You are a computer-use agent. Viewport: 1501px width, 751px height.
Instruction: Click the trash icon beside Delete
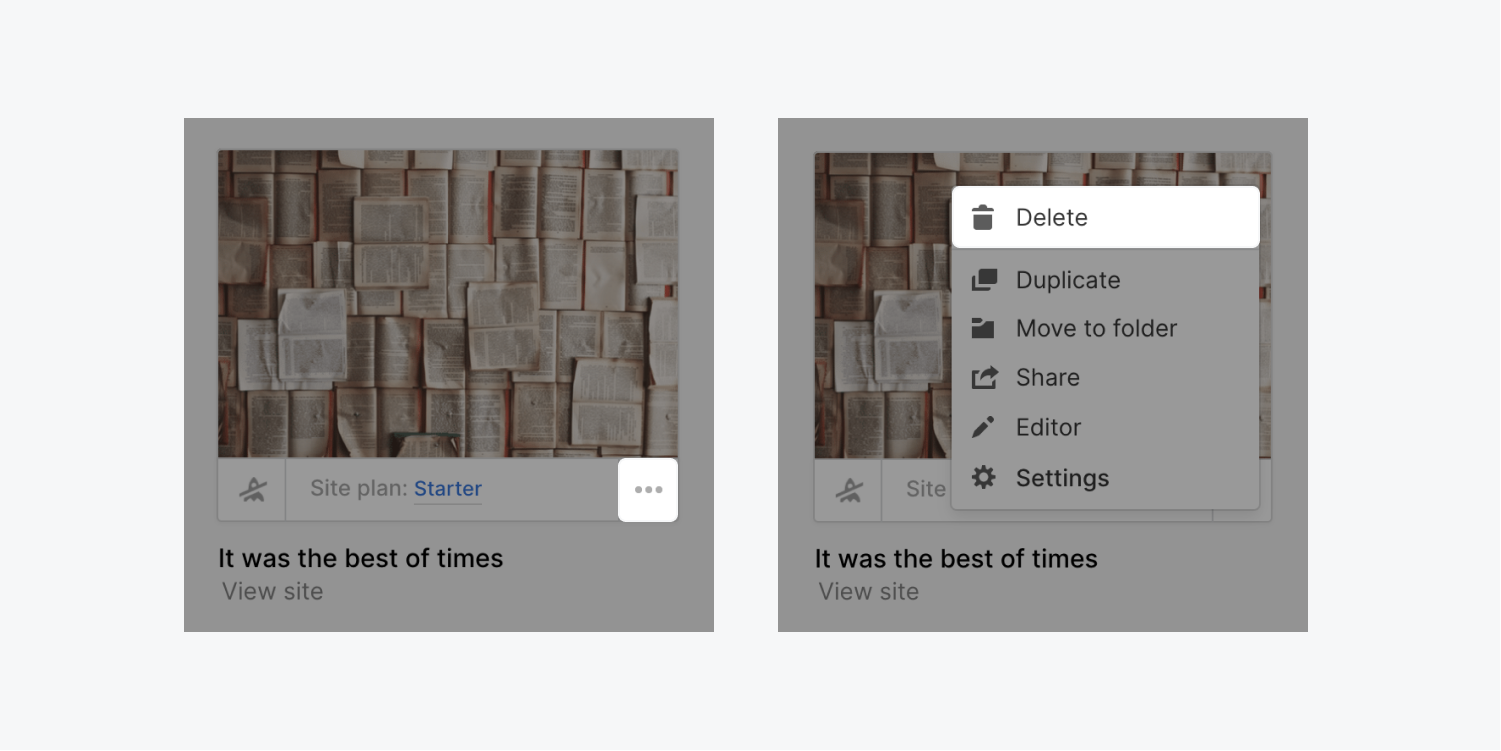[983, 217]
